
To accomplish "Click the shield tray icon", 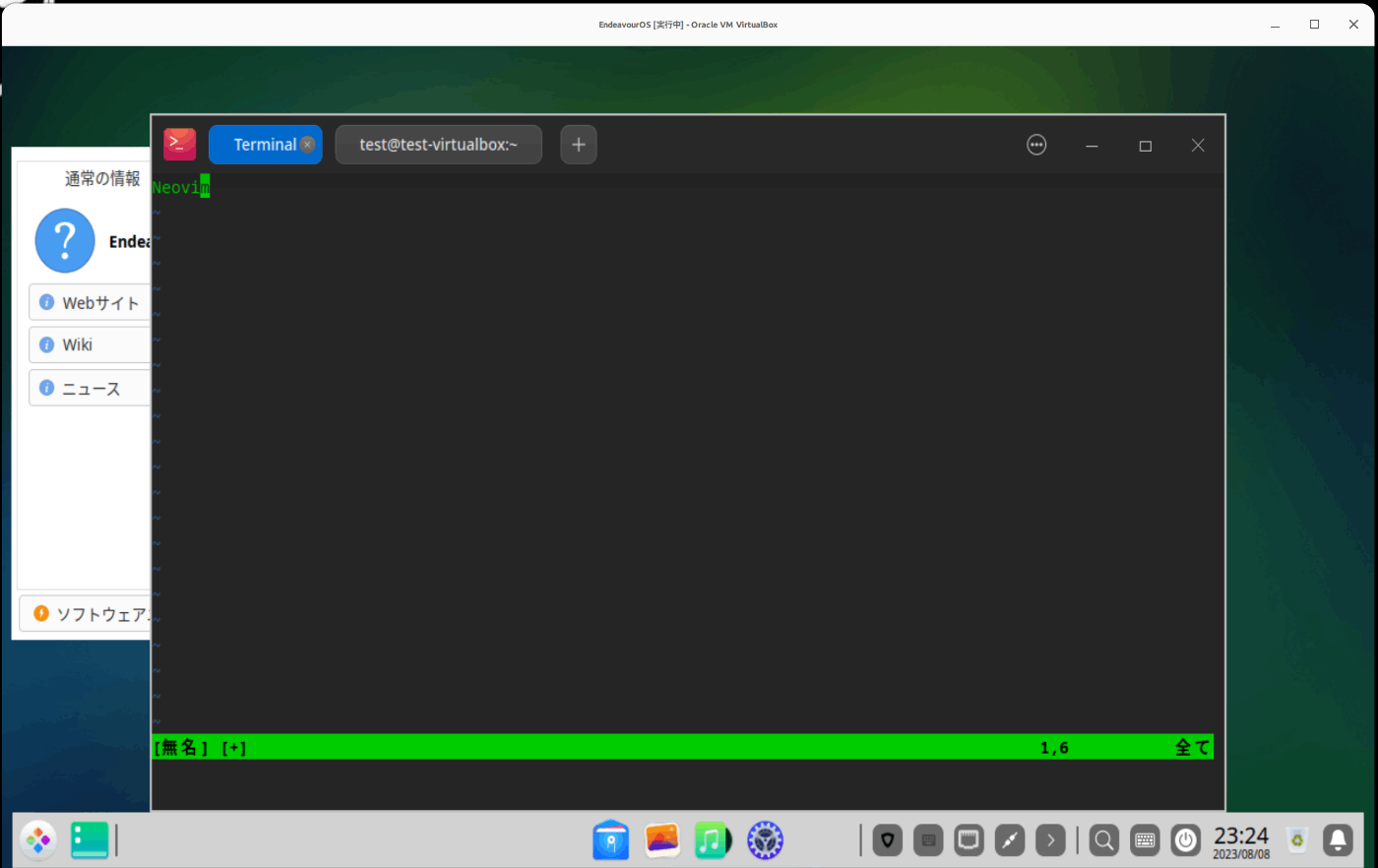I will pos(888,840).
